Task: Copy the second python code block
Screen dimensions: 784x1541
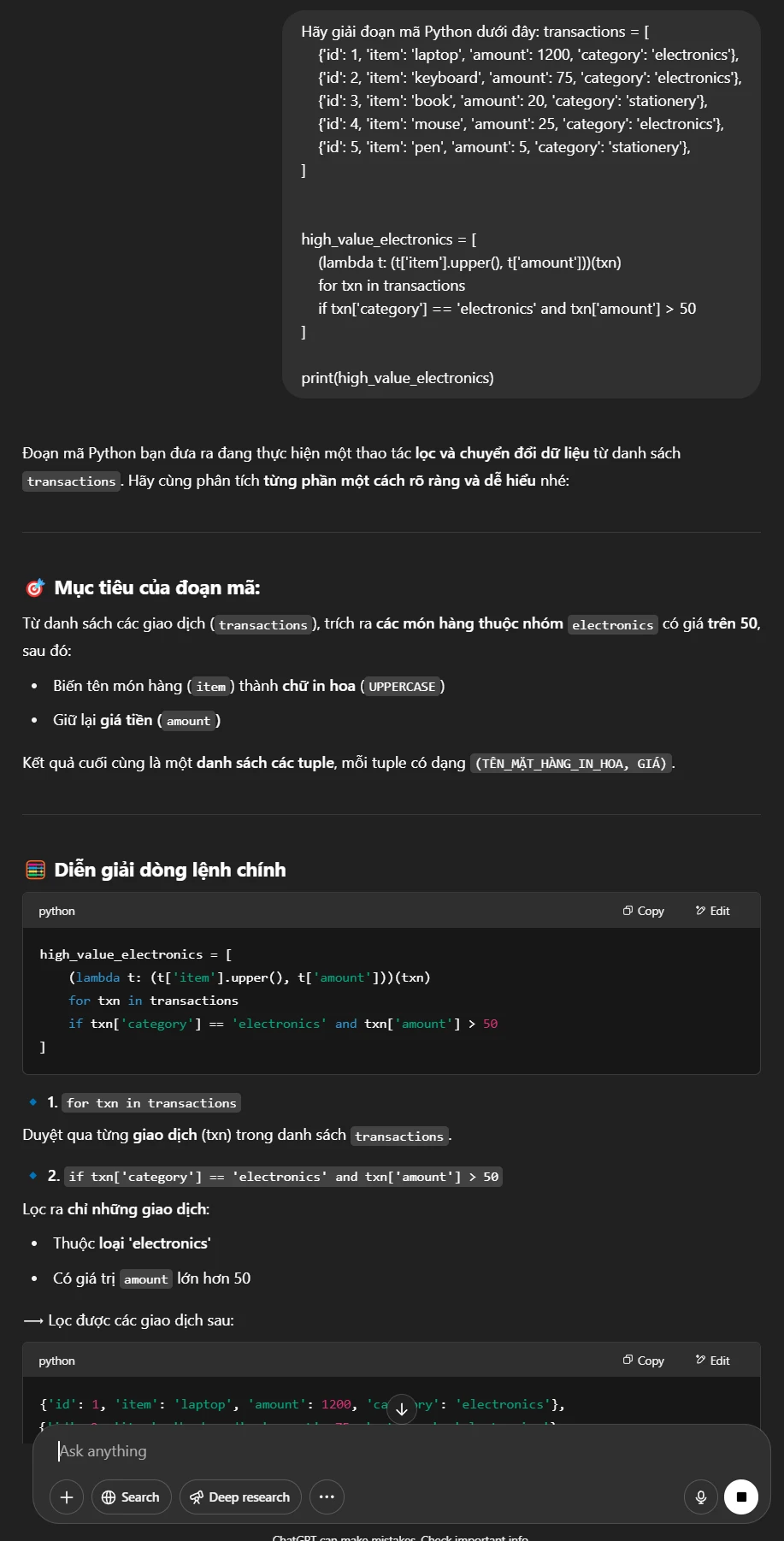Action: point(644,1361)
